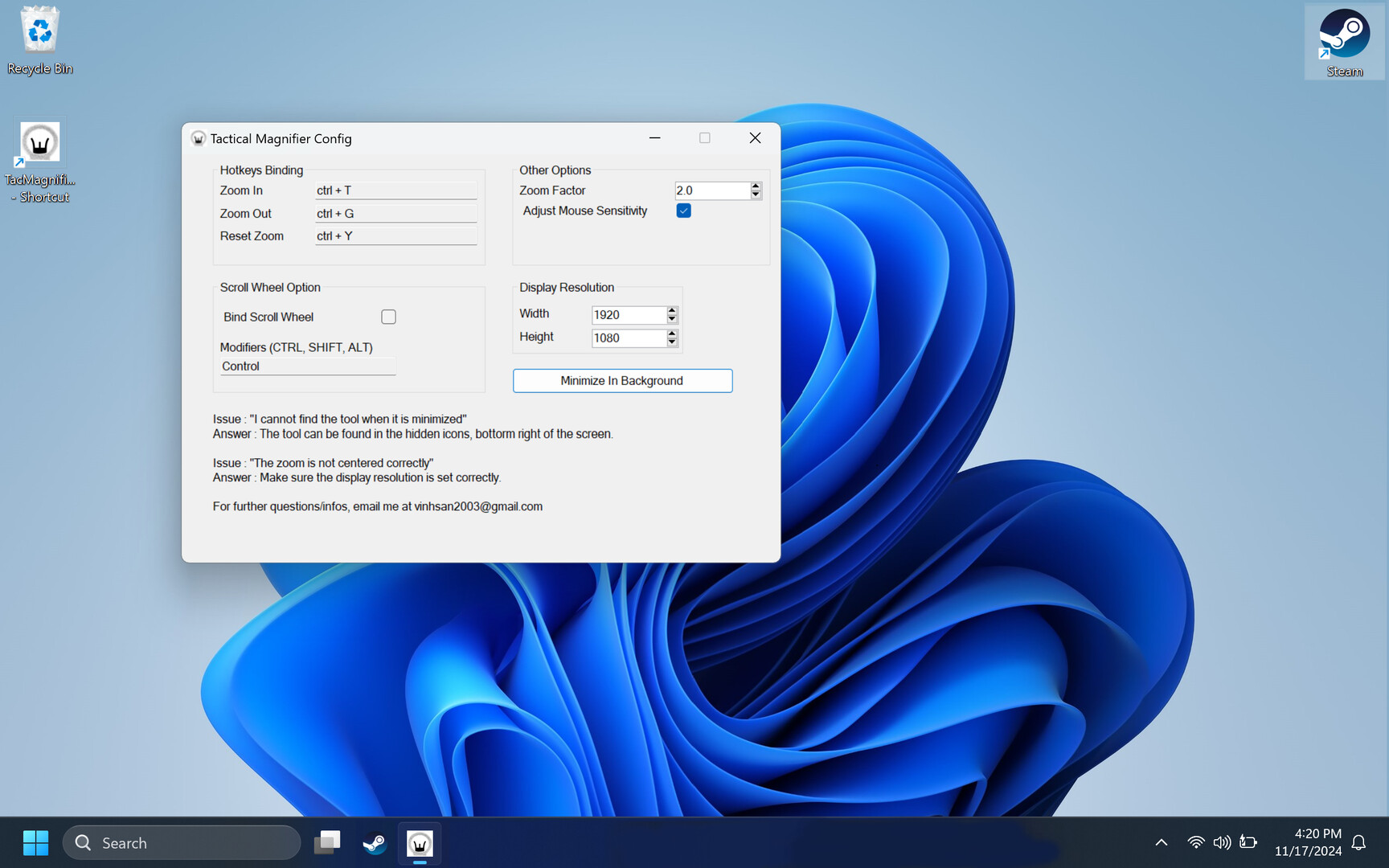Click the Modifiers Control text field
This screenshot has height=868, width=1389.
(x=307, y=366)
